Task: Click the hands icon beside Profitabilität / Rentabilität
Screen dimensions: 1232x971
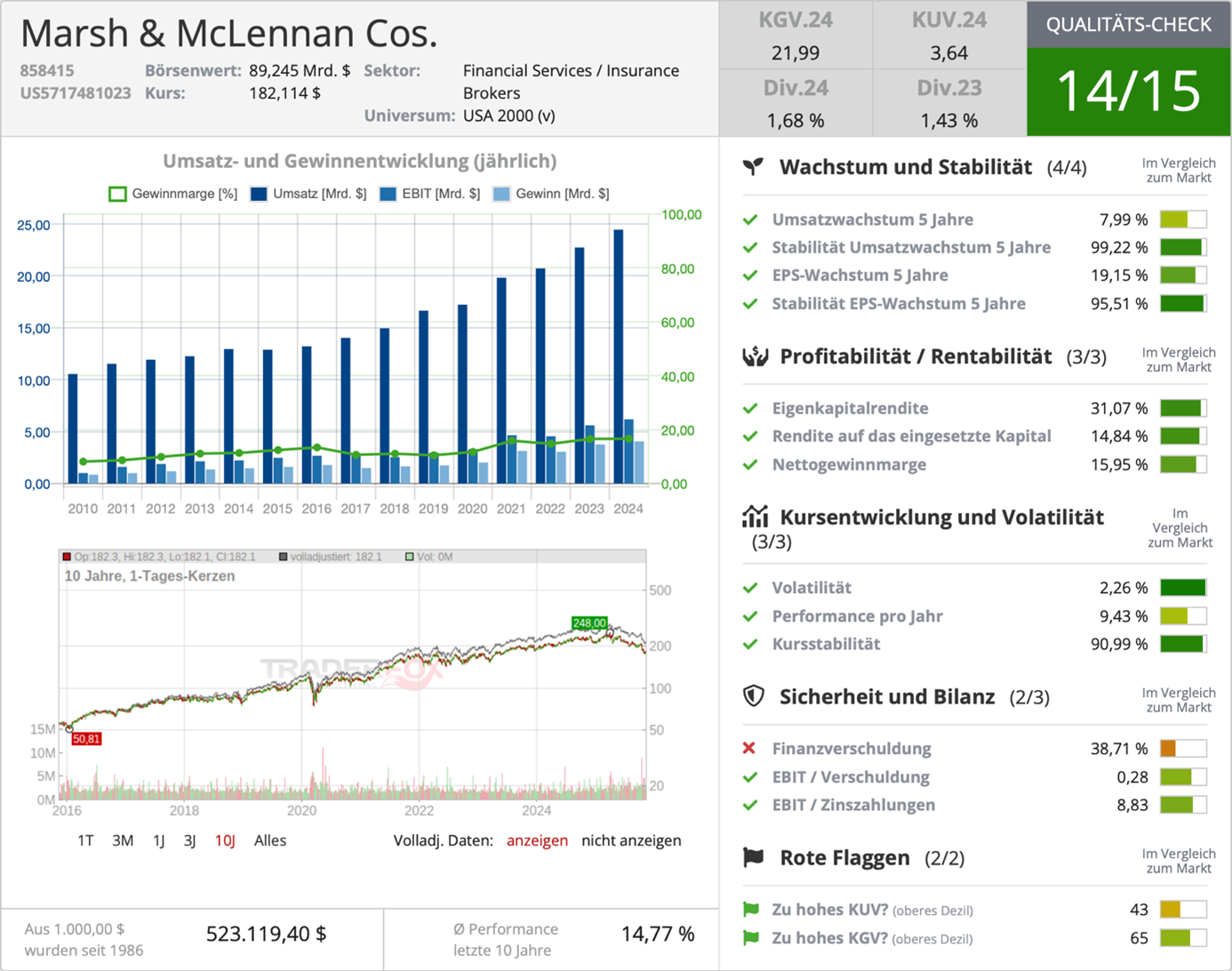Action: [x=755, y=357]
